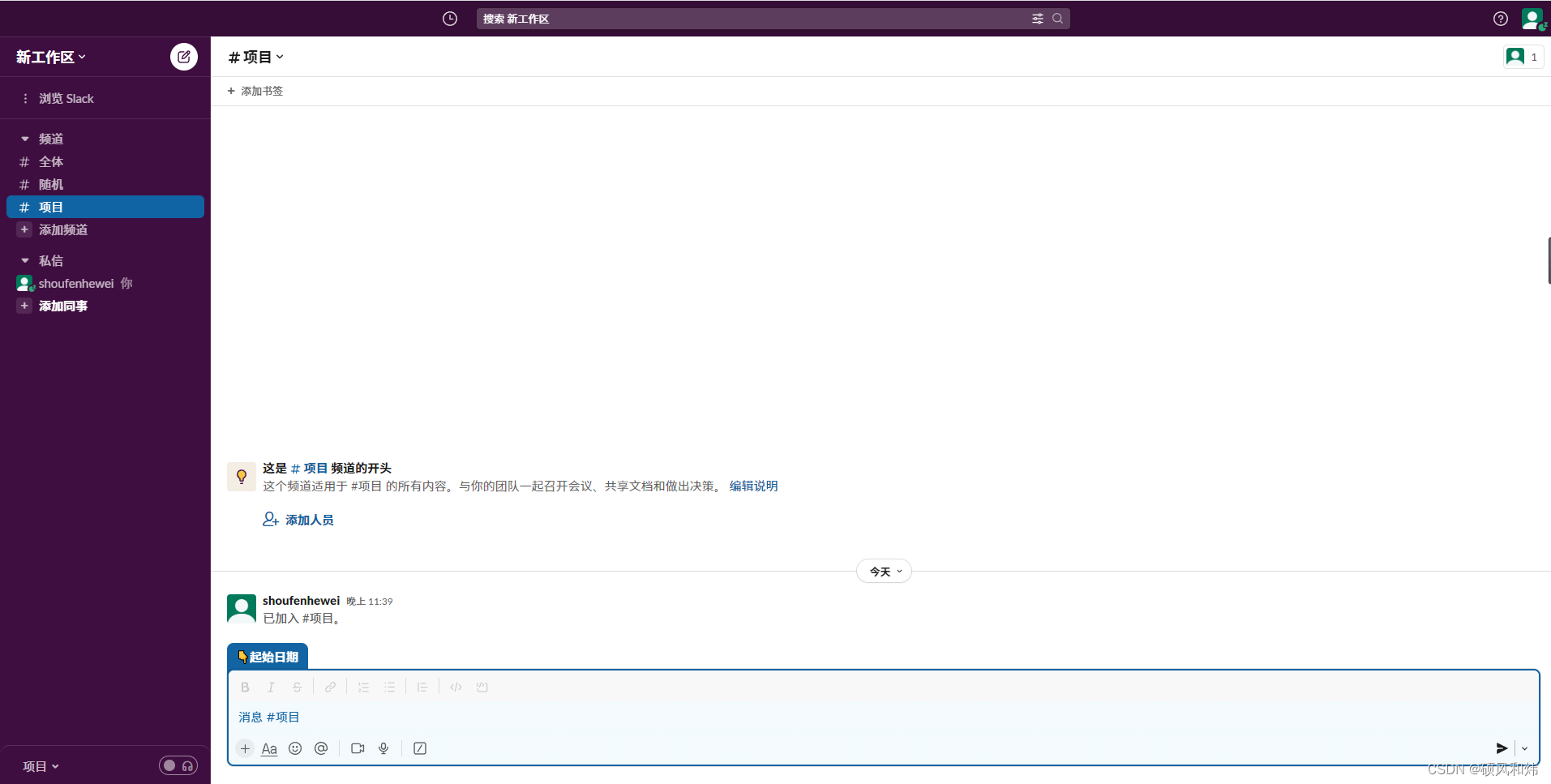Insert a link using the link icon
This screenshot has height=784, width=1551.
pos(330,687)
